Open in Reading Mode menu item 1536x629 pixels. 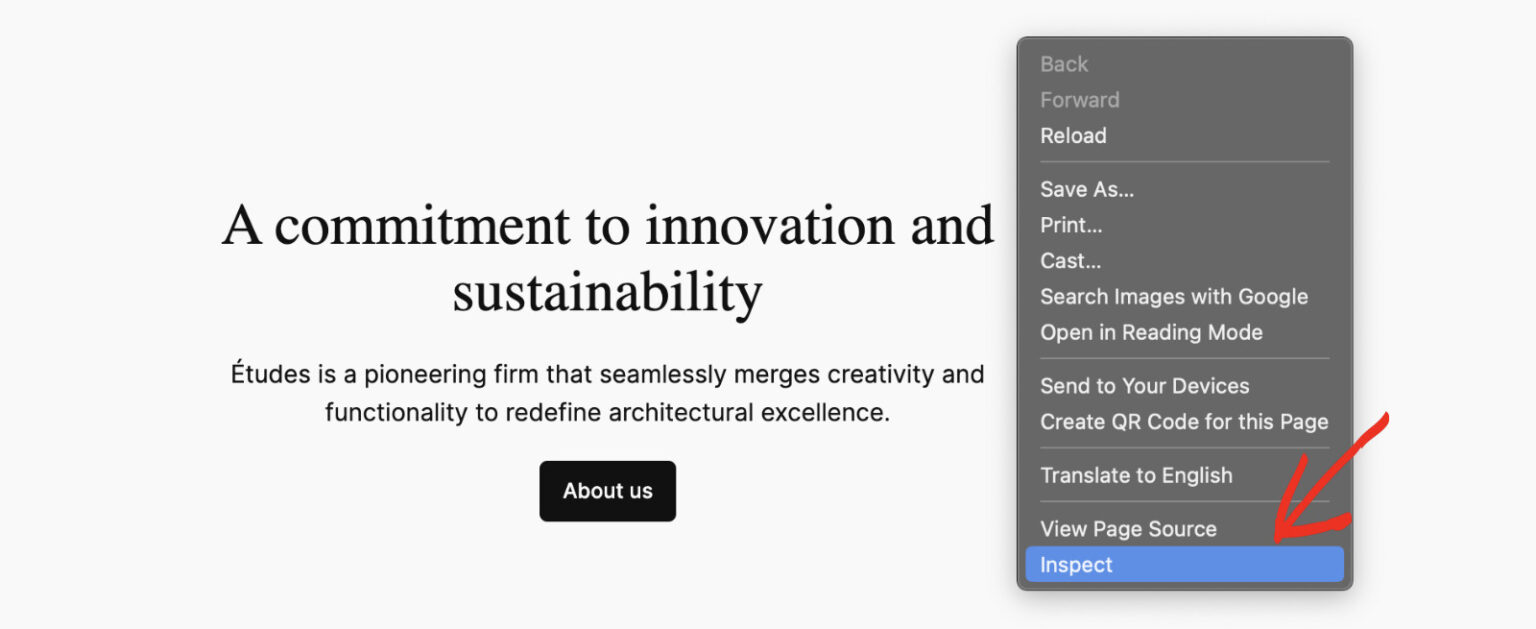click(1151, 332)
